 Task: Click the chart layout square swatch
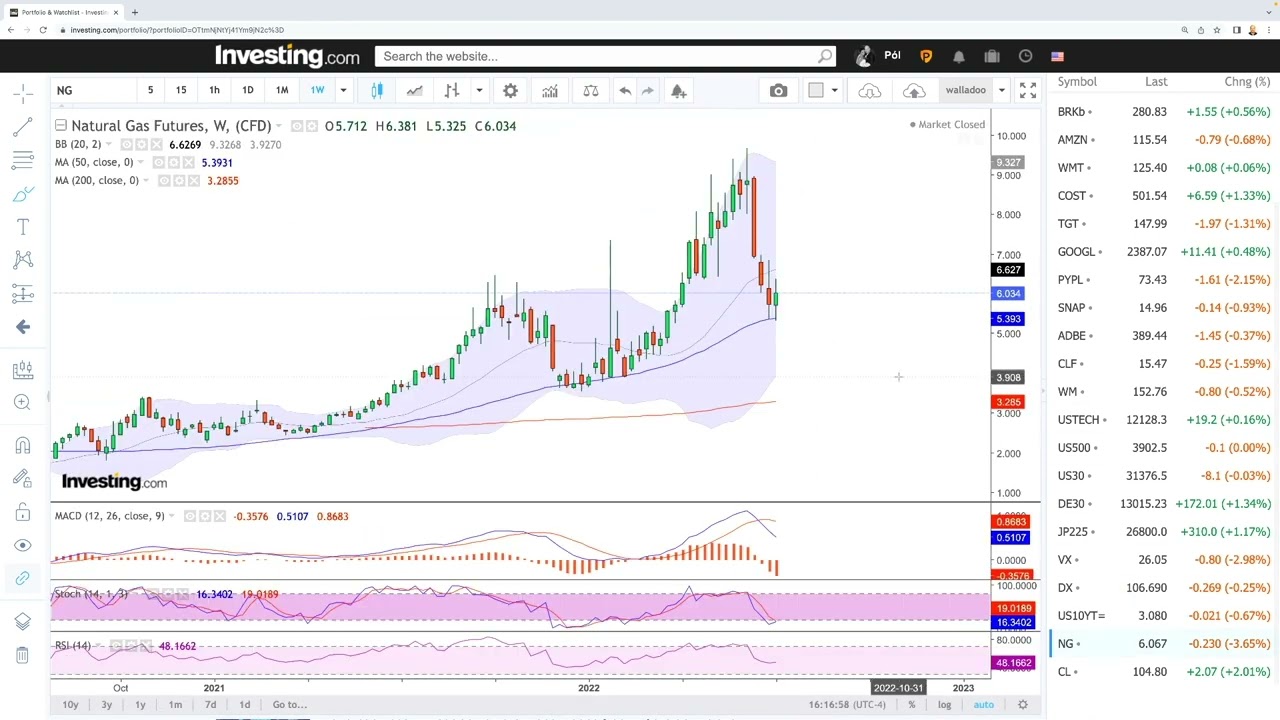pyautogui.click(x=816, y=91)
